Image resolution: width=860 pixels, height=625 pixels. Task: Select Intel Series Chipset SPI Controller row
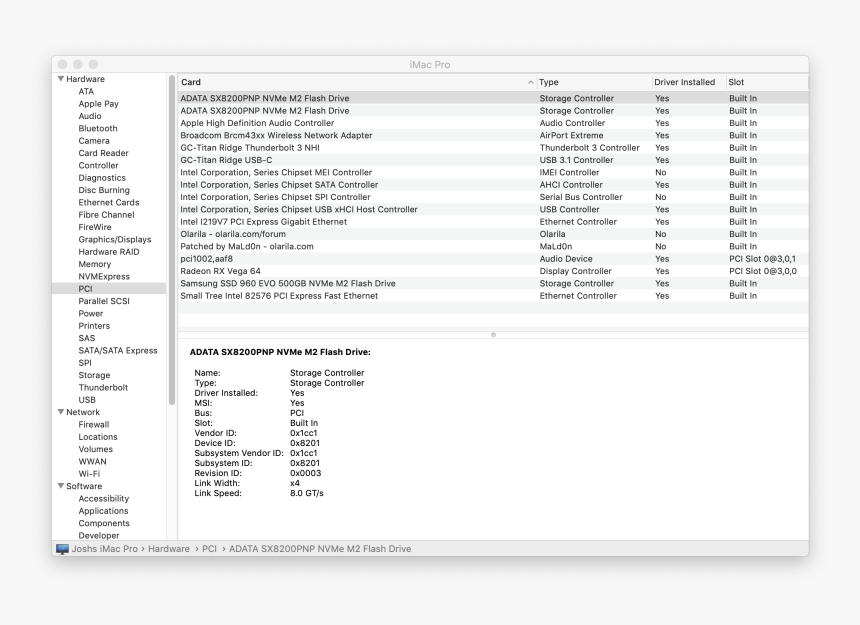493,197
